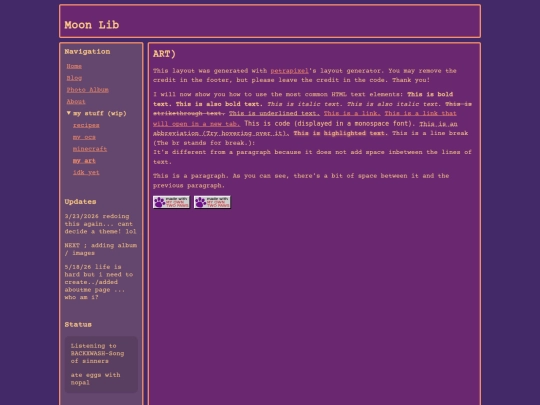The height and width of the screenshot is (405, 540).
Task: Click the 'ate eggs with nopal' status line
Action: click(95, 378)
